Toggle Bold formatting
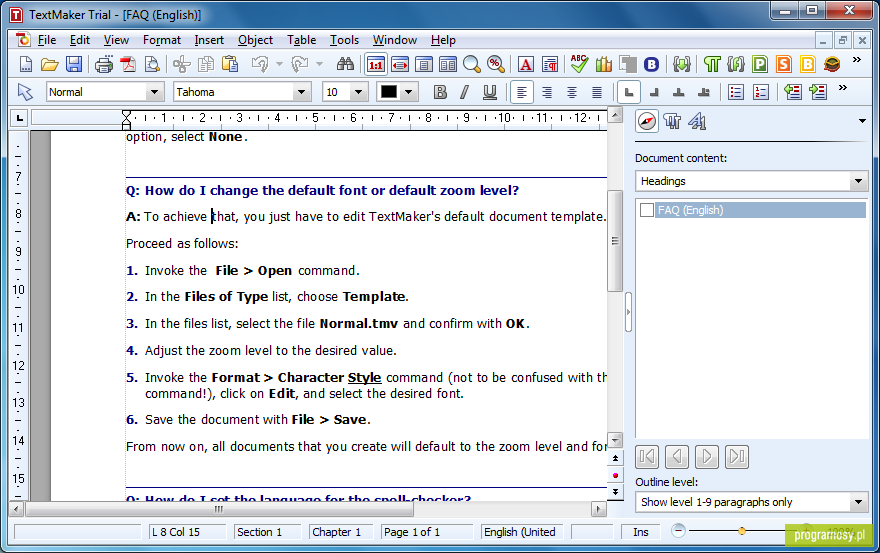This screenshot has height=553, width=880. [441, 92]
